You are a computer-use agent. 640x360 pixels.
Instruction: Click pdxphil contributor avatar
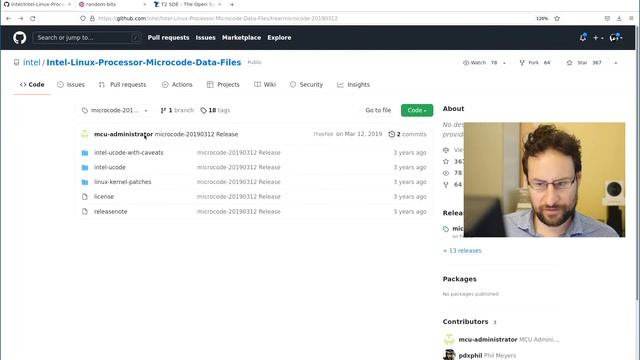[x=449, y=355]
